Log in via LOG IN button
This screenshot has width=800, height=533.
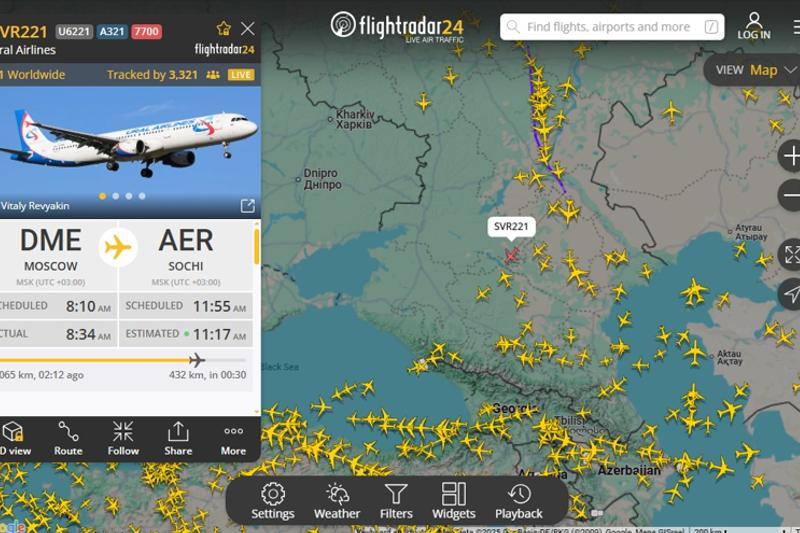pos(754,26)
